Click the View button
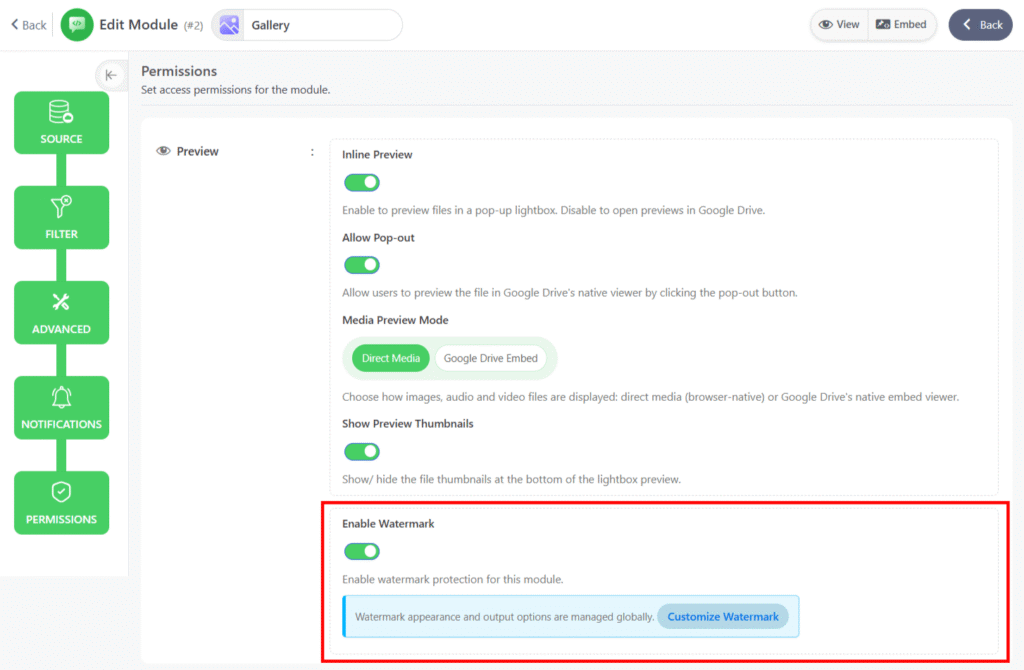The width and height of the screenshot is (1024, 670). point(839,25)
